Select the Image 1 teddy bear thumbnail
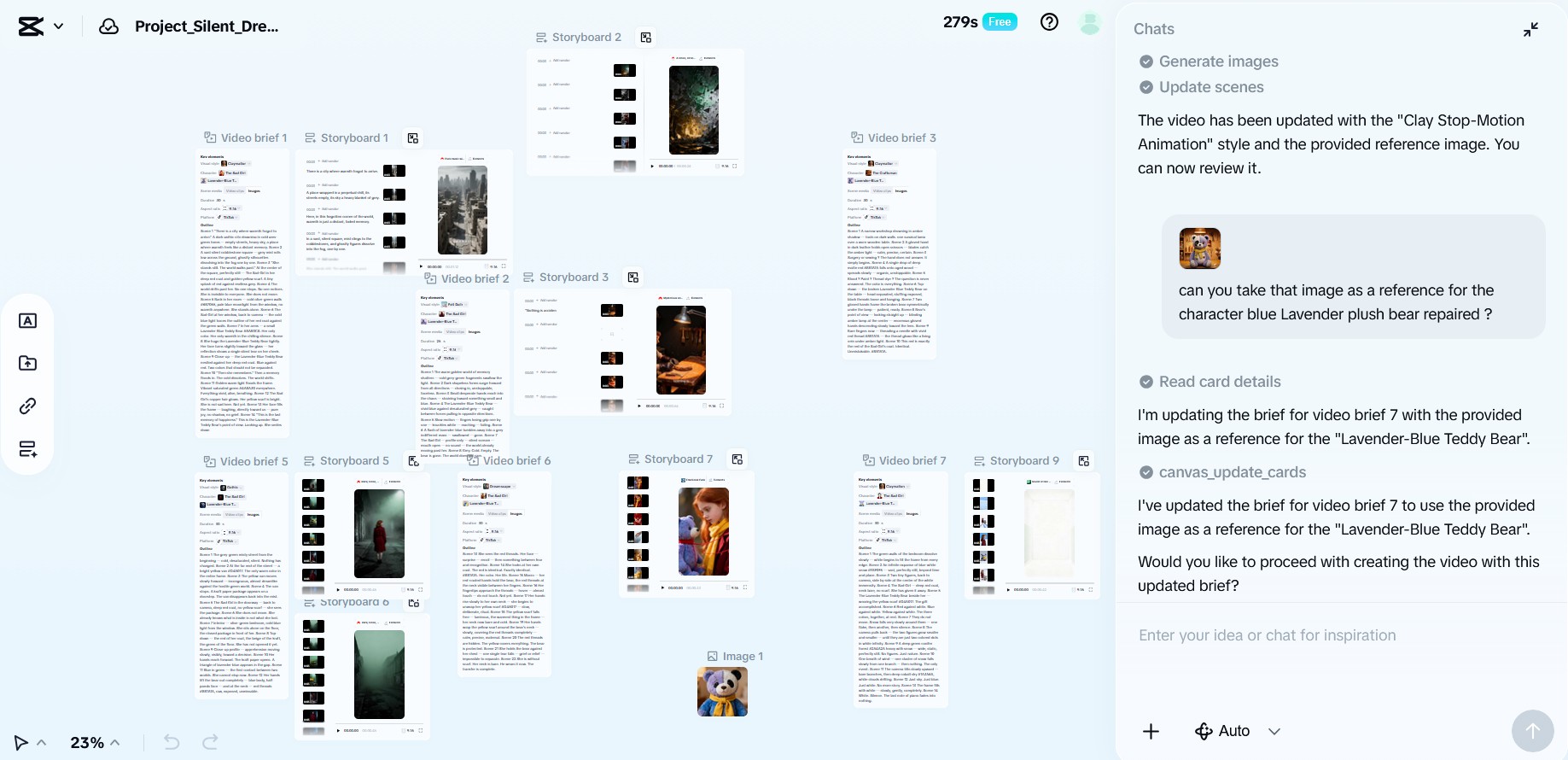The width and height of the screenshot is (1568, 760). point(722,692)
